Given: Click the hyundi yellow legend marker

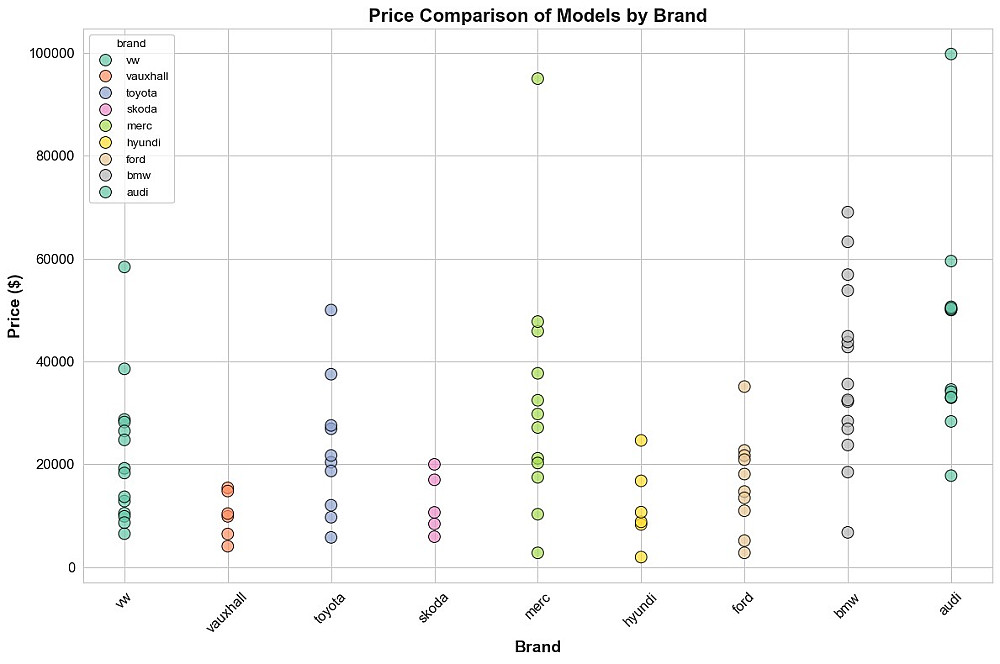Looking at the screenshot, I should [105, 142].
